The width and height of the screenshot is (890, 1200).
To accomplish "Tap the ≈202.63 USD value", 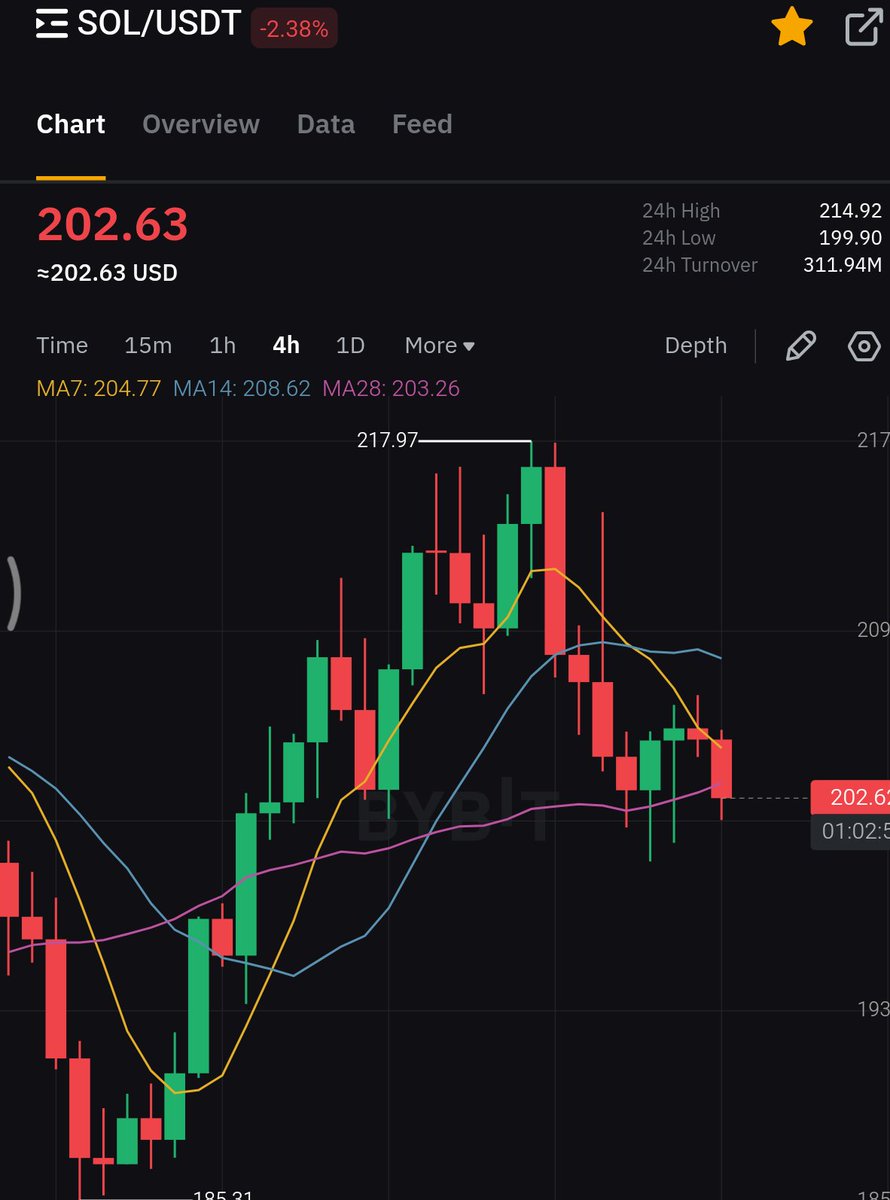I will [x=107, y=273].
